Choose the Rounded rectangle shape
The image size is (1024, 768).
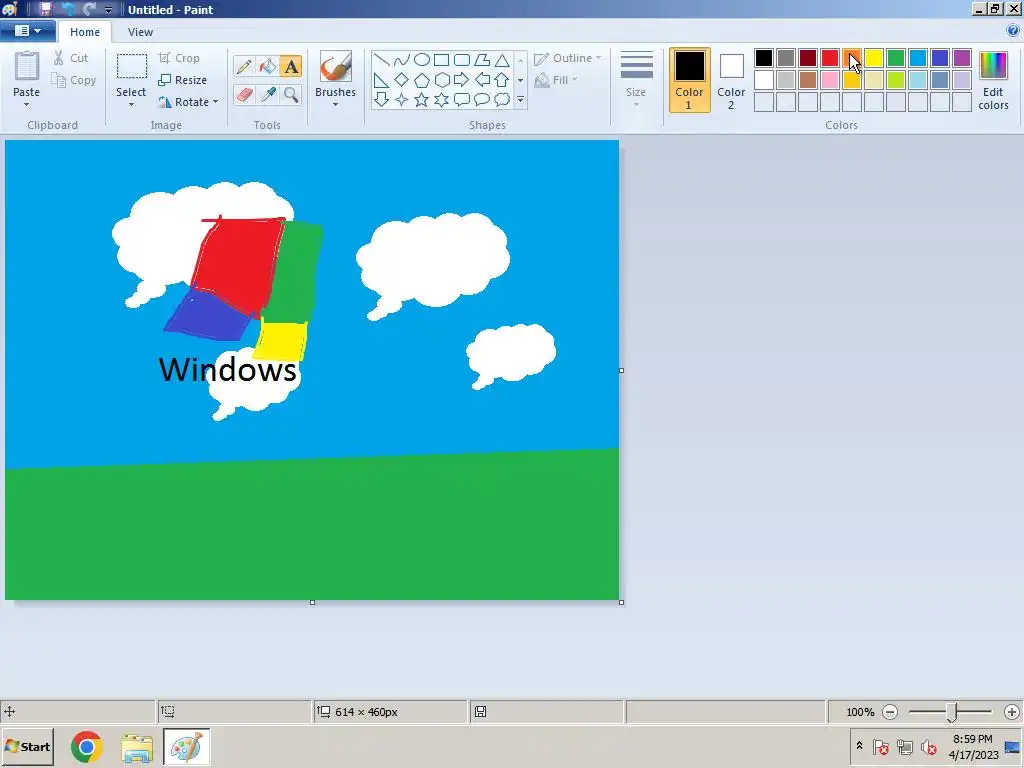[462, 60]
